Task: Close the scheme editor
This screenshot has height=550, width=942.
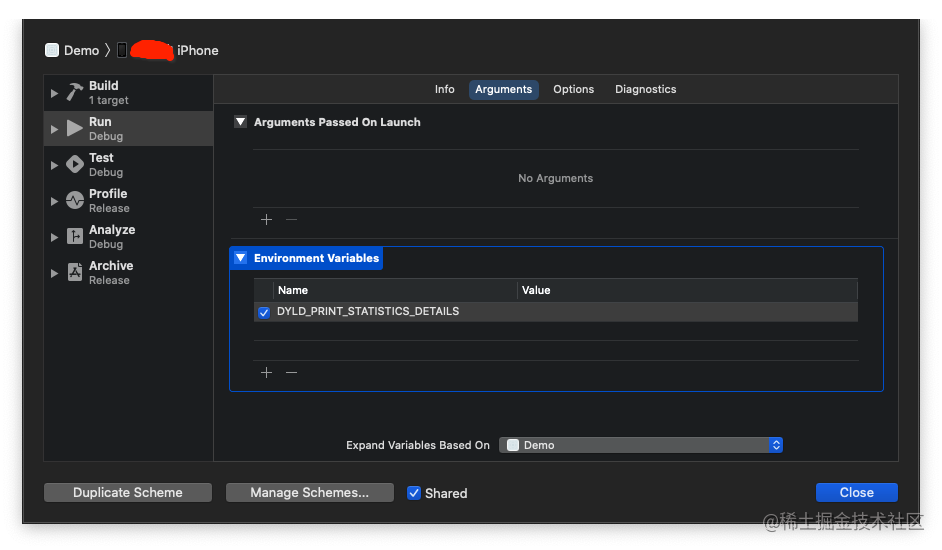Action: pos(857,492)
